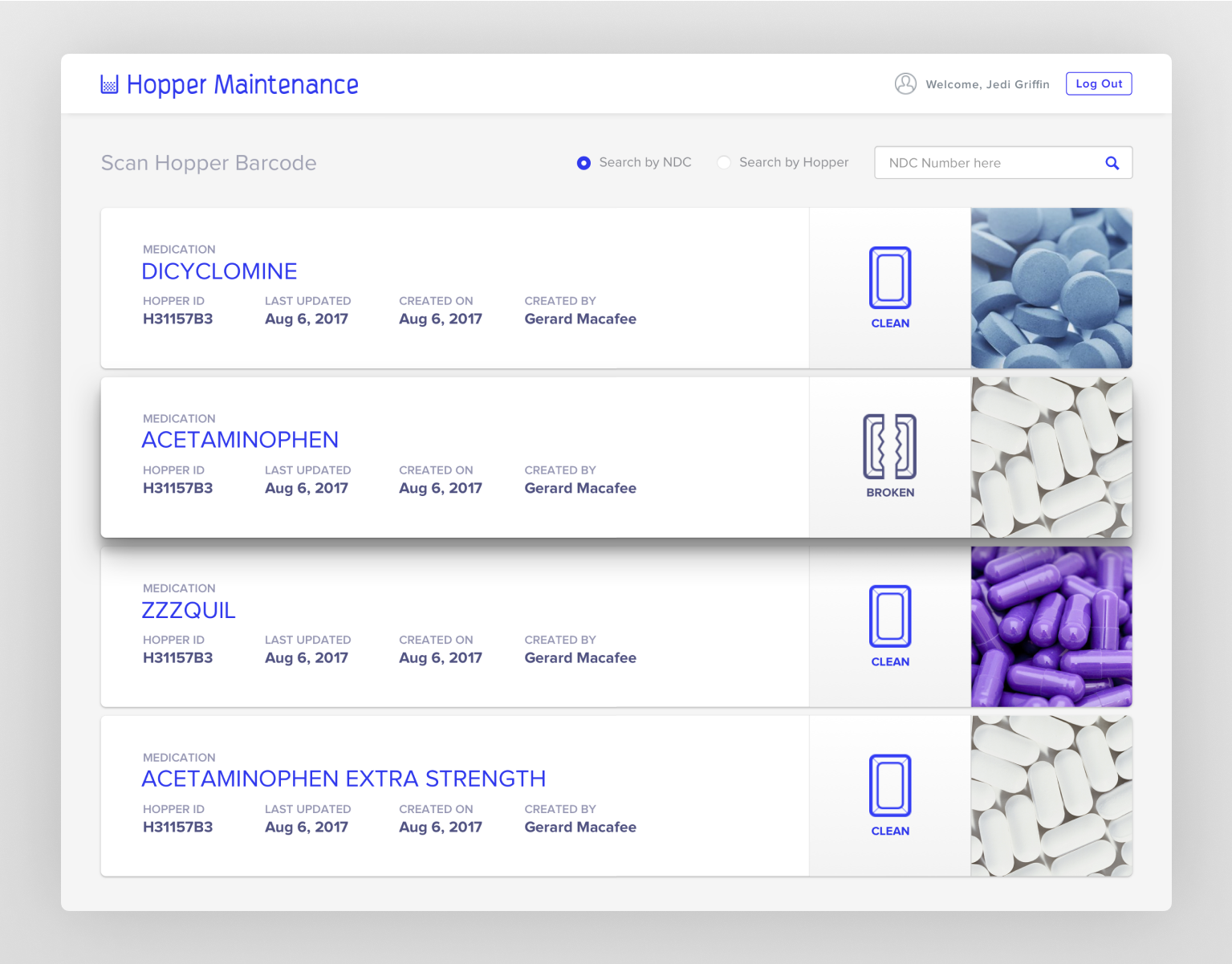Image resolution: width=1232 pixels, height=964 pixels.
Task: Click Last Updated date in ZzzQuil card
Action: pyautogui.click(x=307, y=657)
